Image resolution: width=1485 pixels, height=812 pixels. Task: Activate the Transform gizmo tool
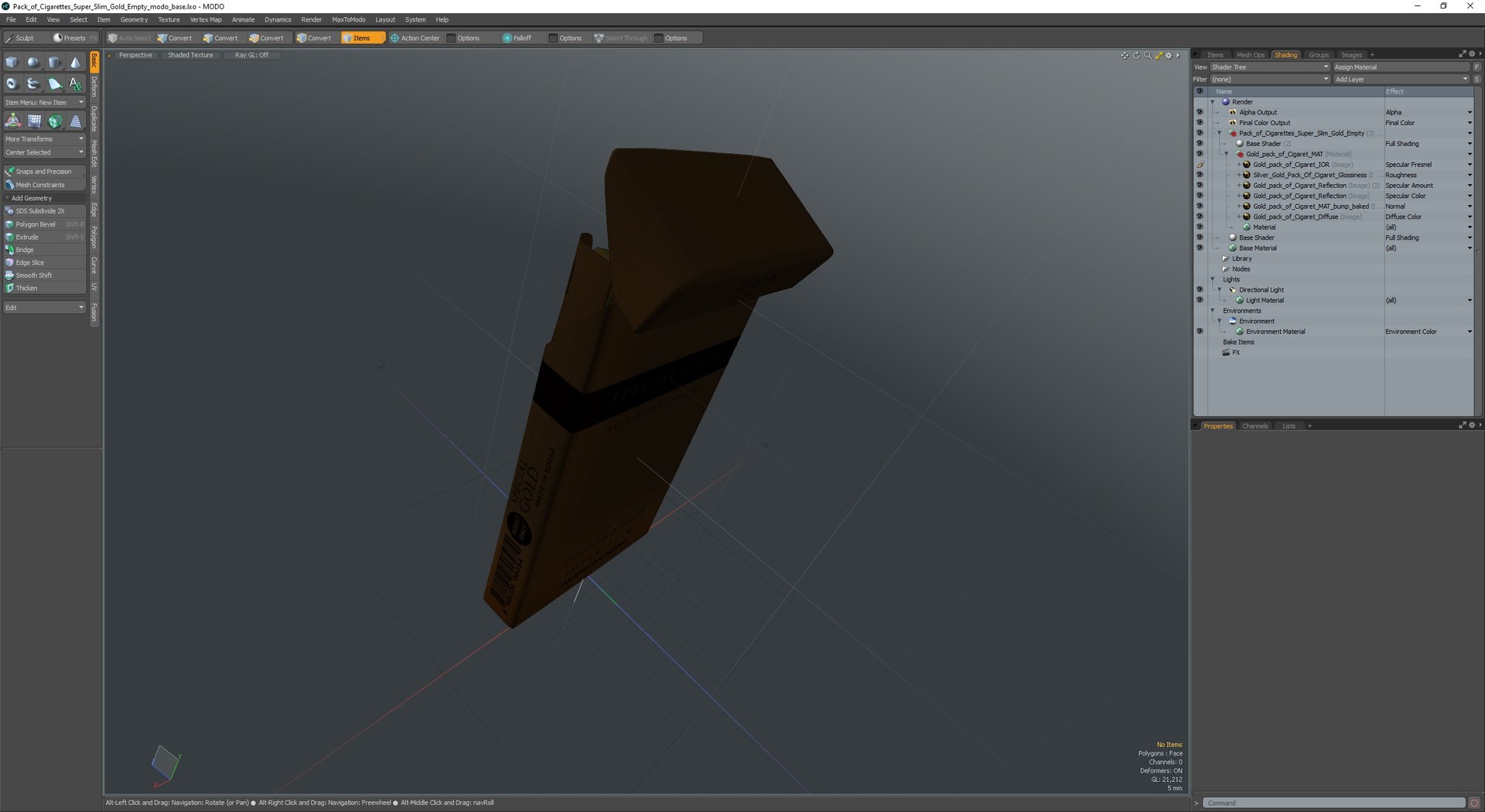pos(13,121)
